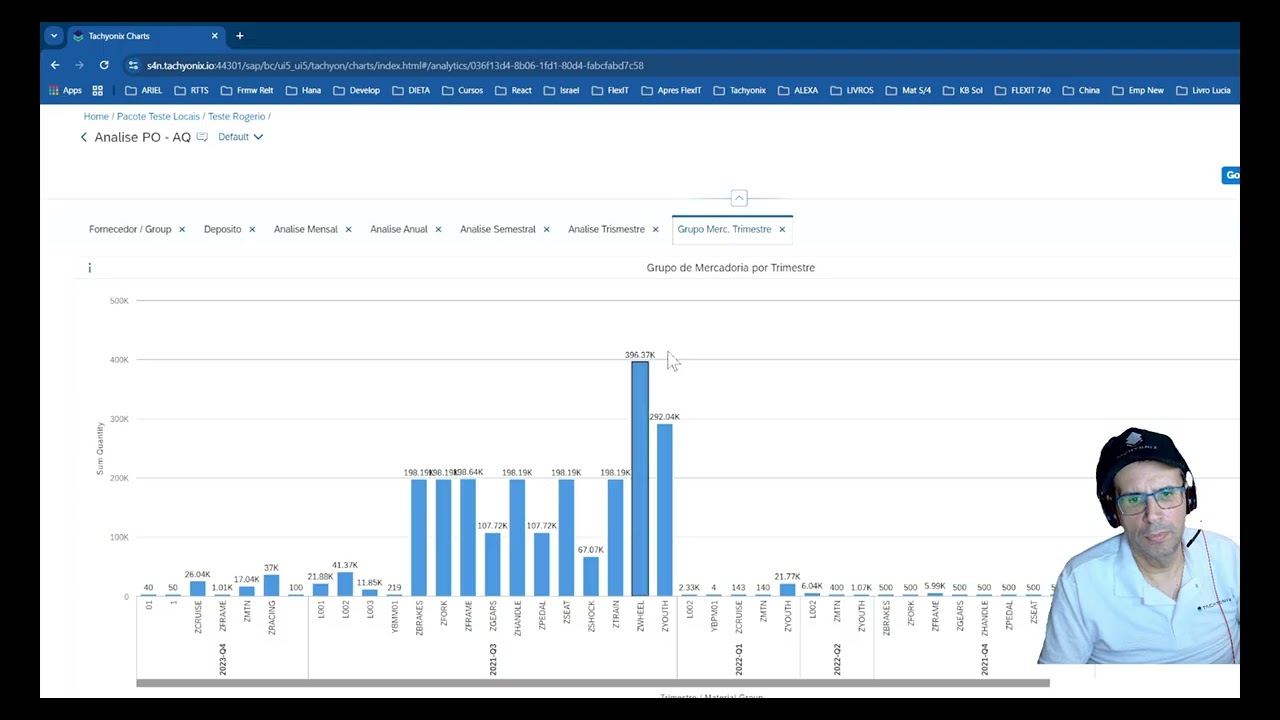1280x720 pixels.
Task: Switch to Fornecedor / Group tab
Action: (130, 229)
